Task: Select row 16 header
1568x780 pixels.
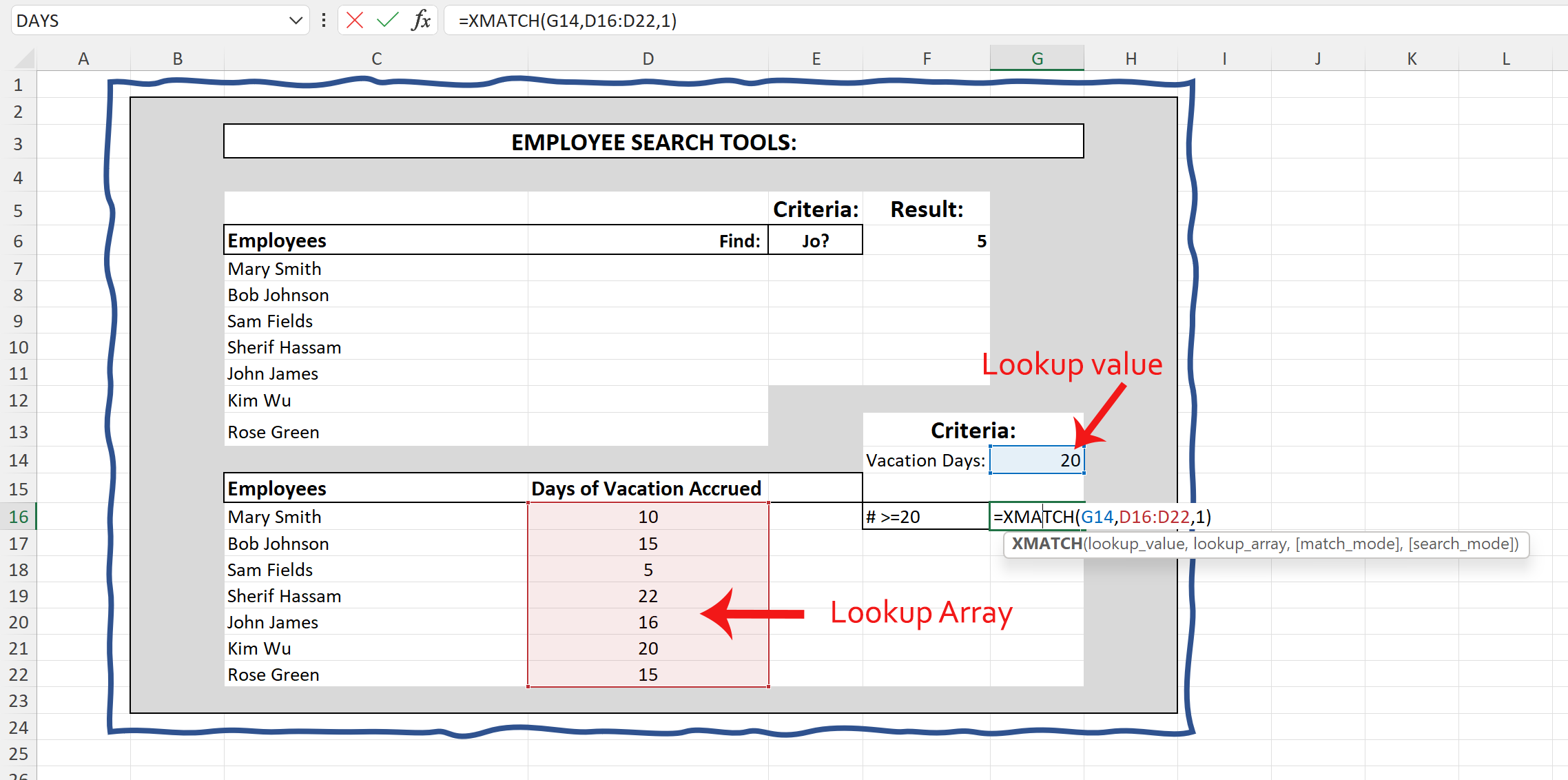Action: [18, 516]
